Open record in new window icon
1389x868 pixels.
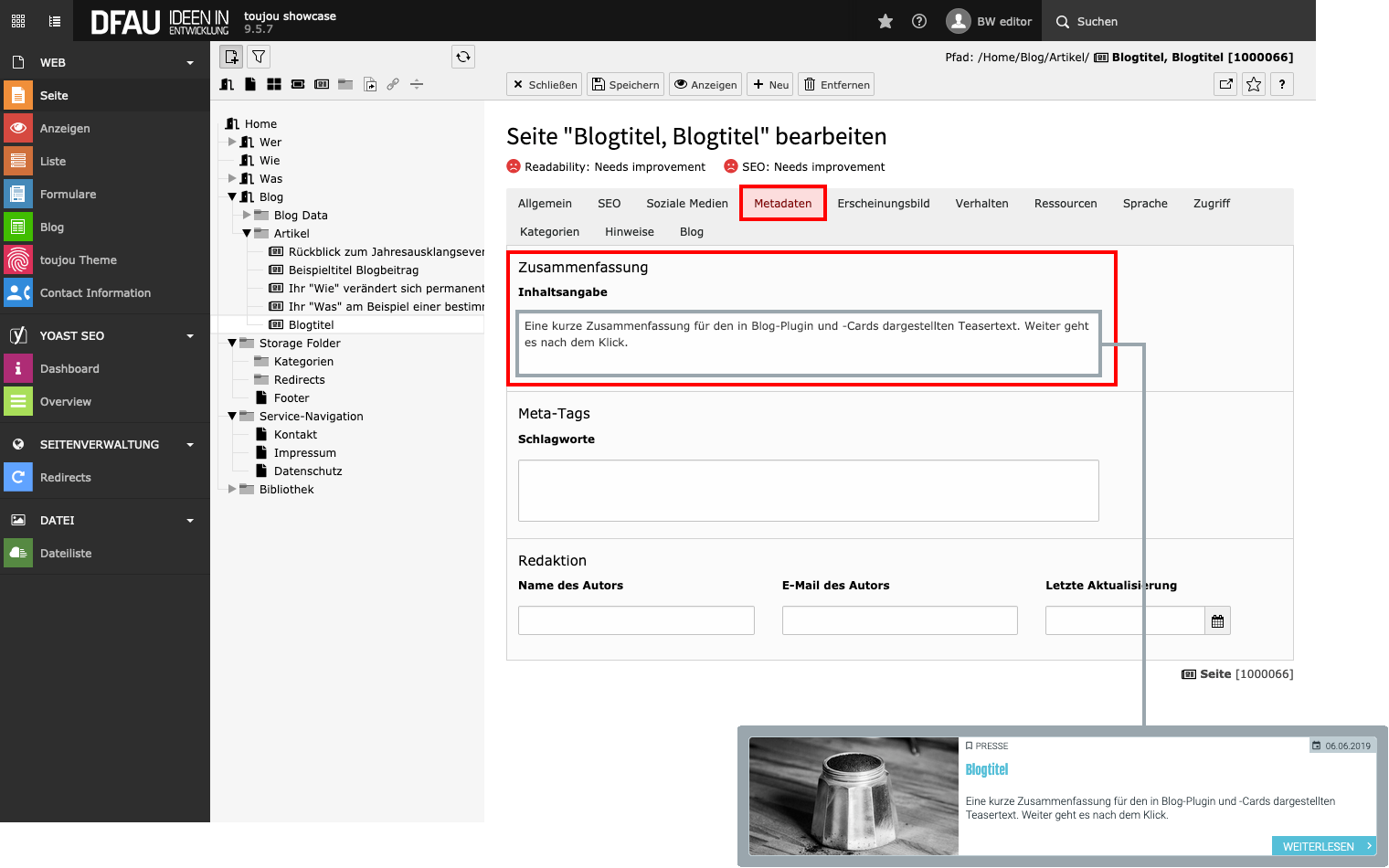coord(1226,84)
